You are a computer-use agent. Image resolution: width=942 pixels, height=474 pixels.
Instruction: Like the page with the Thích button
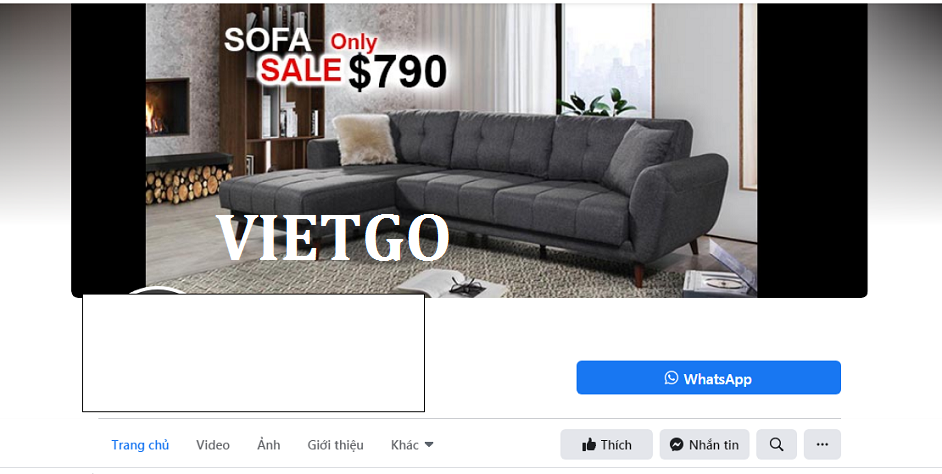click(x=606, y=445)
